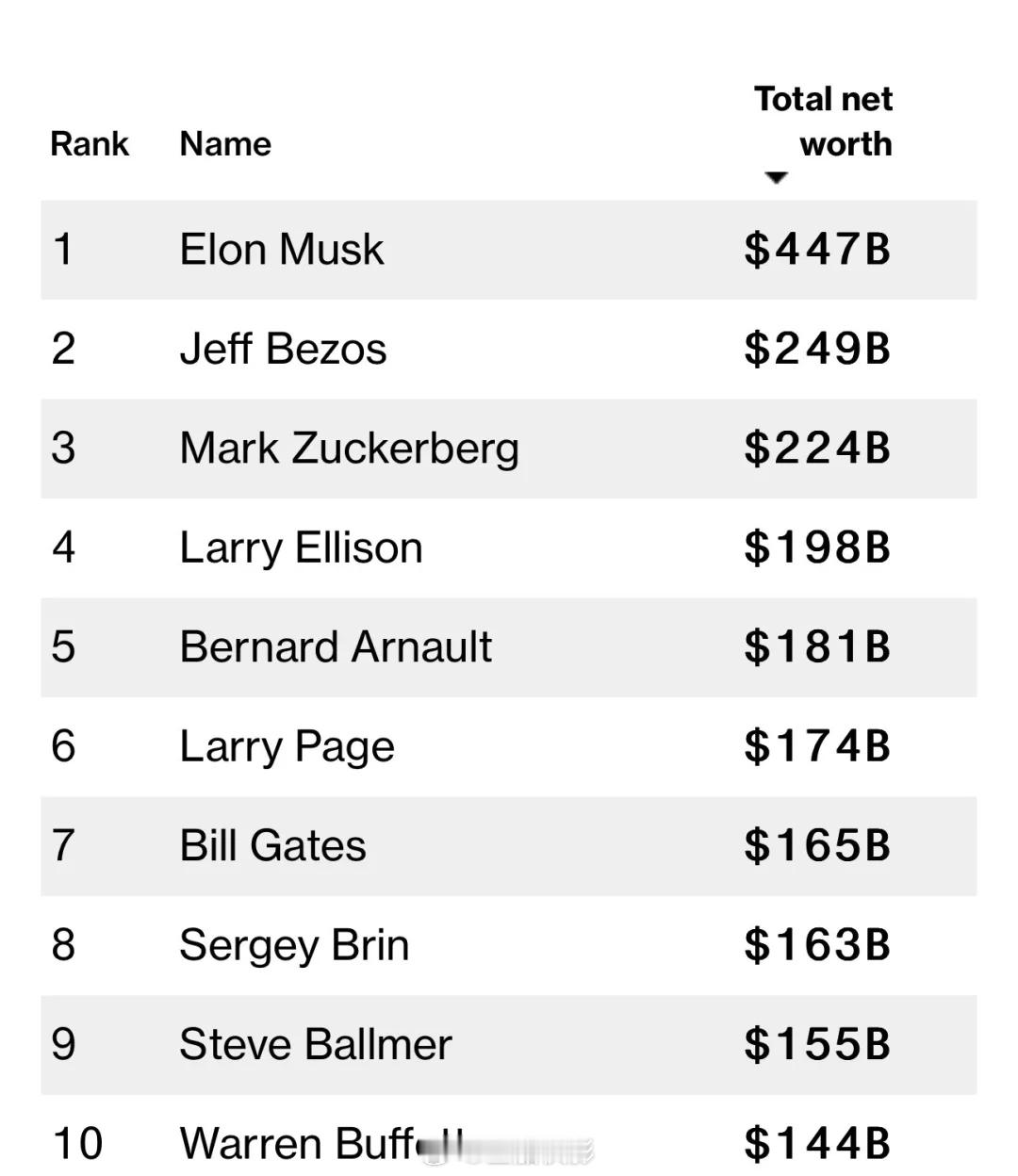
Task: Open Elon Musk's profile link
Action: pos(282,250)
